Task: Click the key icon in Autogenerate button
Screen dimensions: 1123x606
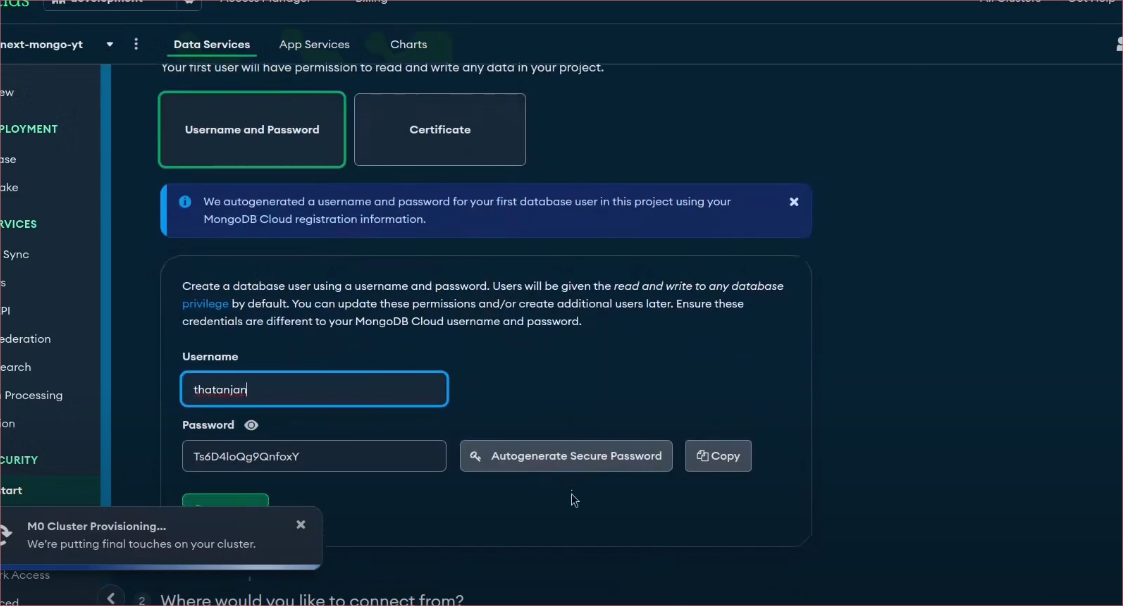Action: (x=475, y=456)
